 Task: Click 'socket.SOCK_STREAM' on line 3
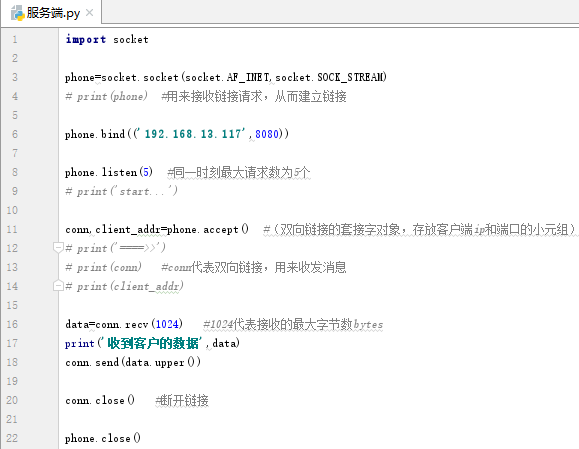pos(329,77)
